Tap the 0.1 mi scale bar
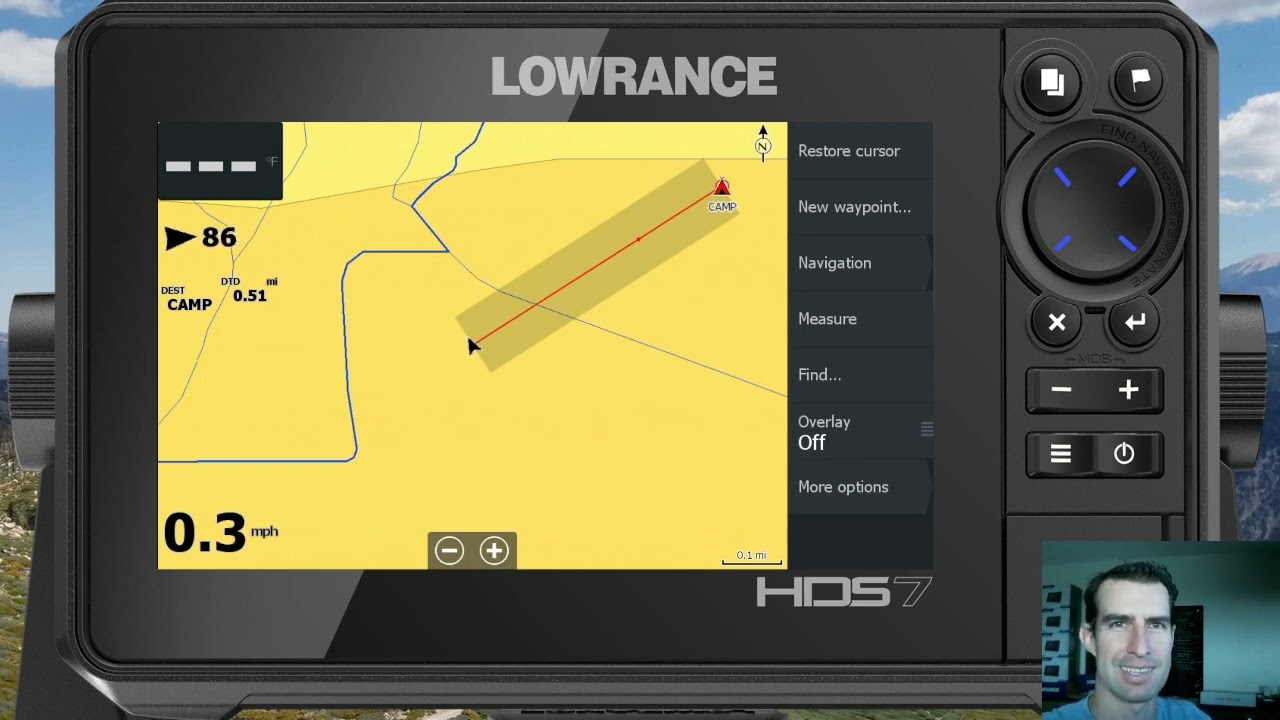Viewport: 1280px width, 720px height. [752, 557]
